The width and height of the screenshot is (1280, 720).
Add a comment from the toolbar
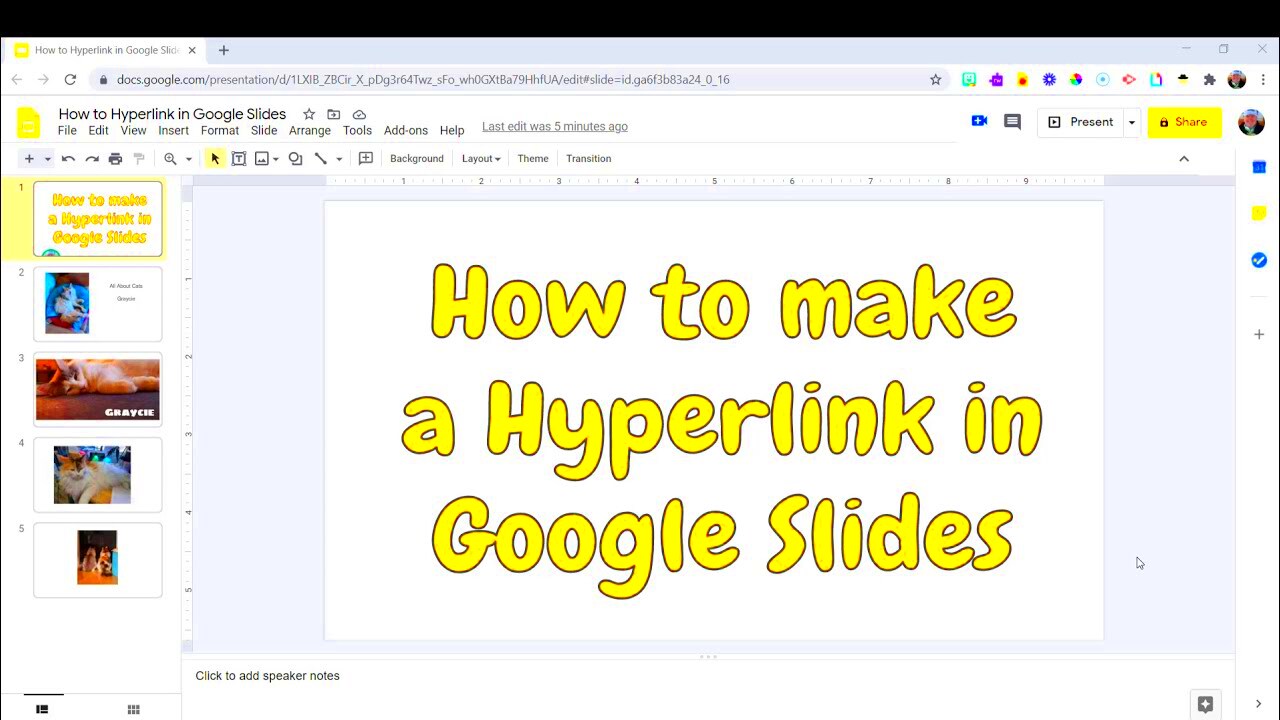366,158
